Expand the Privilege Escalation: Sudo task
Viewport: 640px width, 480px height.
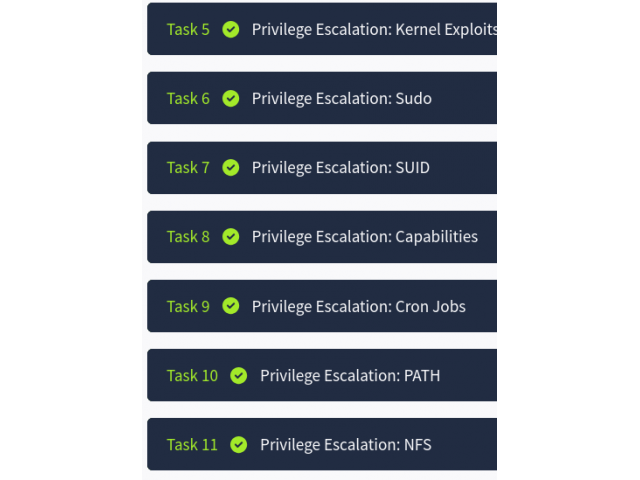point(322,98)
